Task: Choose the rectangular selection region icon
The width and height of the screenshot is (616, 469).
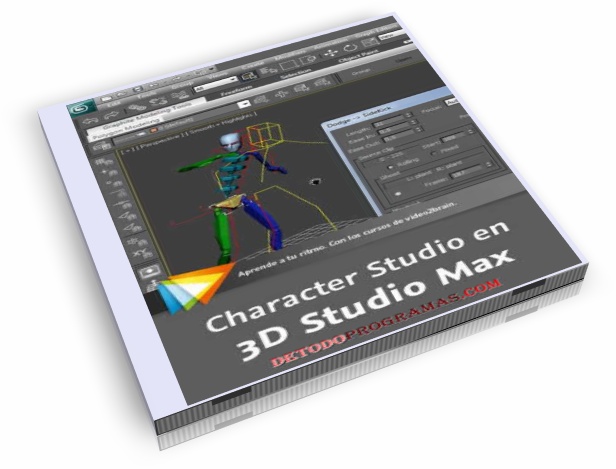Action: pyautogui.click(x=289, y=64)
